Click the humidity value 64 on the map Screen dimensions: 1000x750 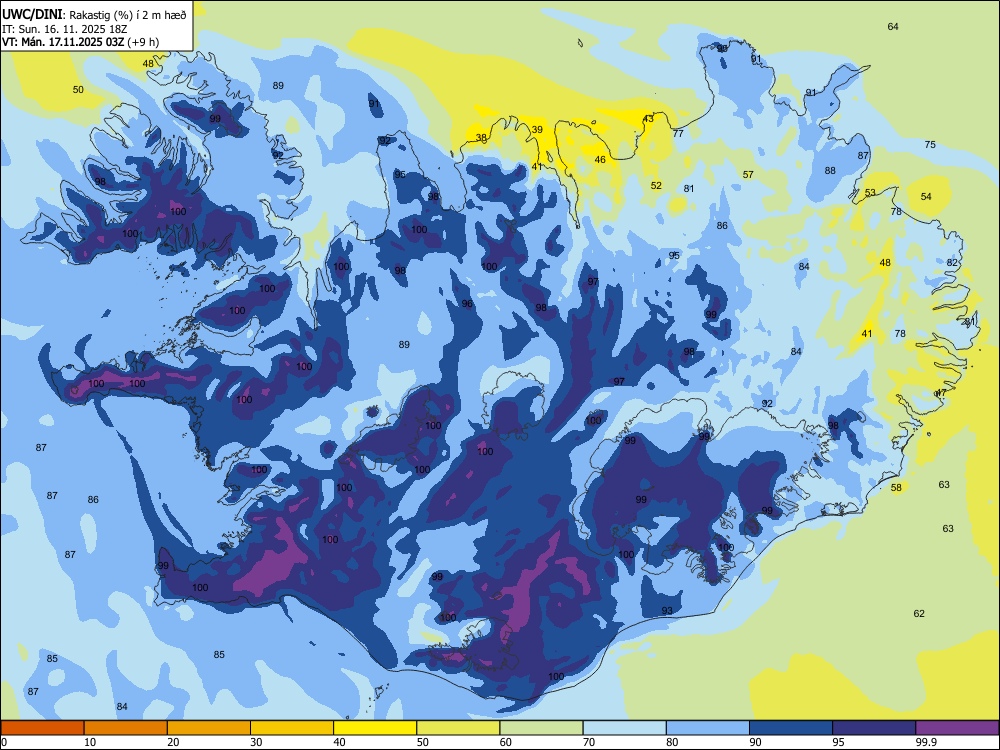893,26
